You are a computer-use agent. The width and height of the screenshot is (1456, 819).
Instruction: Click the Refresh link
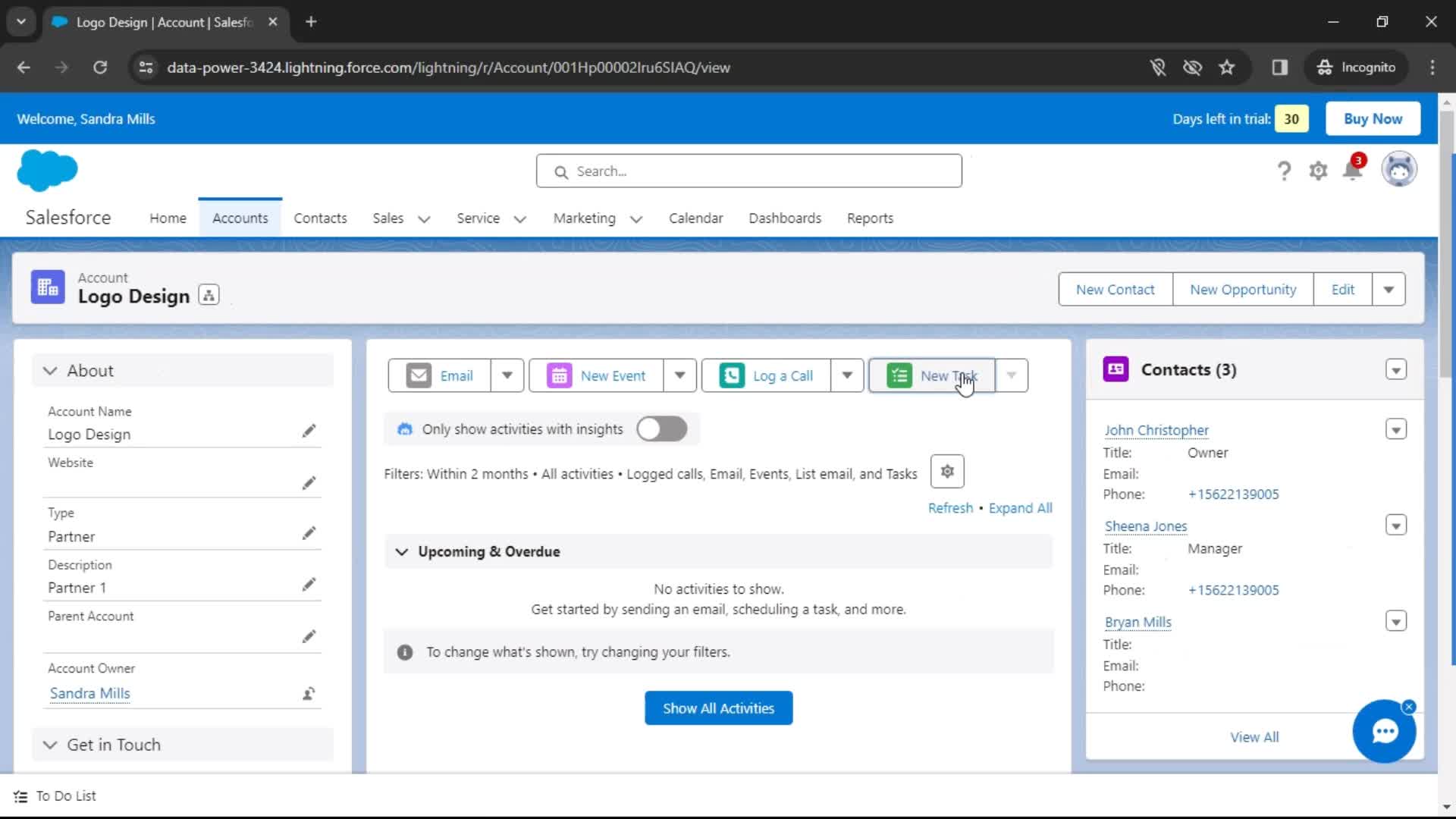[x=950, y=508]
